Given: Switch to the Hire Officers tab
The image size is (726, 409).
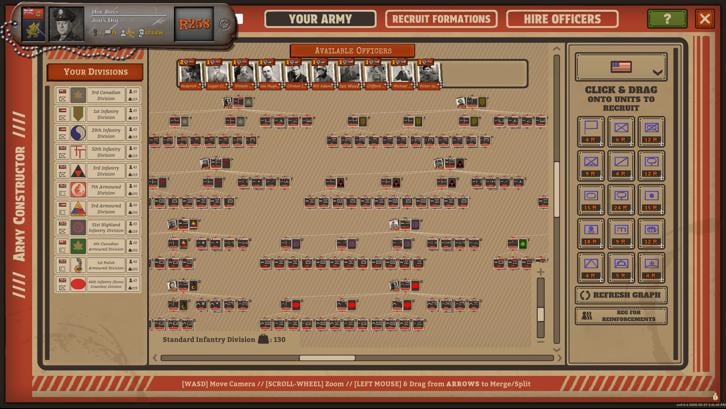Looking at the screenshot, I should pos(562,19).
